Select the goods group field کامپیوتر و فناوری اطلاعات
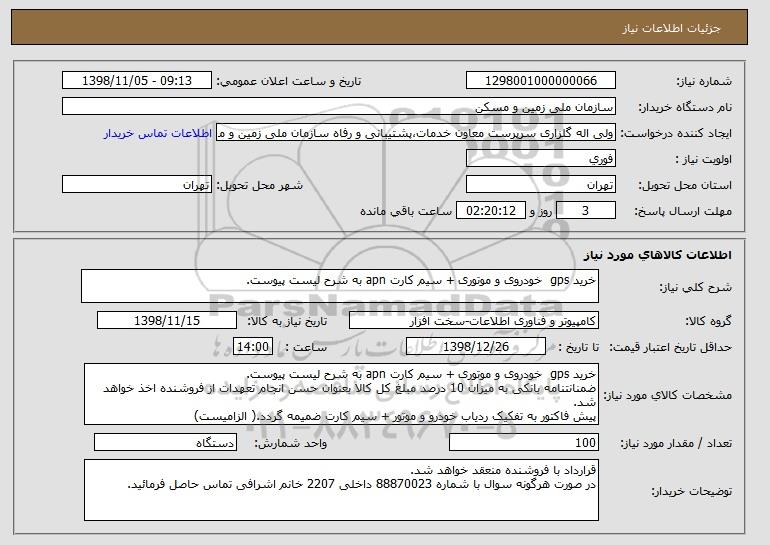Viewport: 770px width, 545px height. [474, 321]
